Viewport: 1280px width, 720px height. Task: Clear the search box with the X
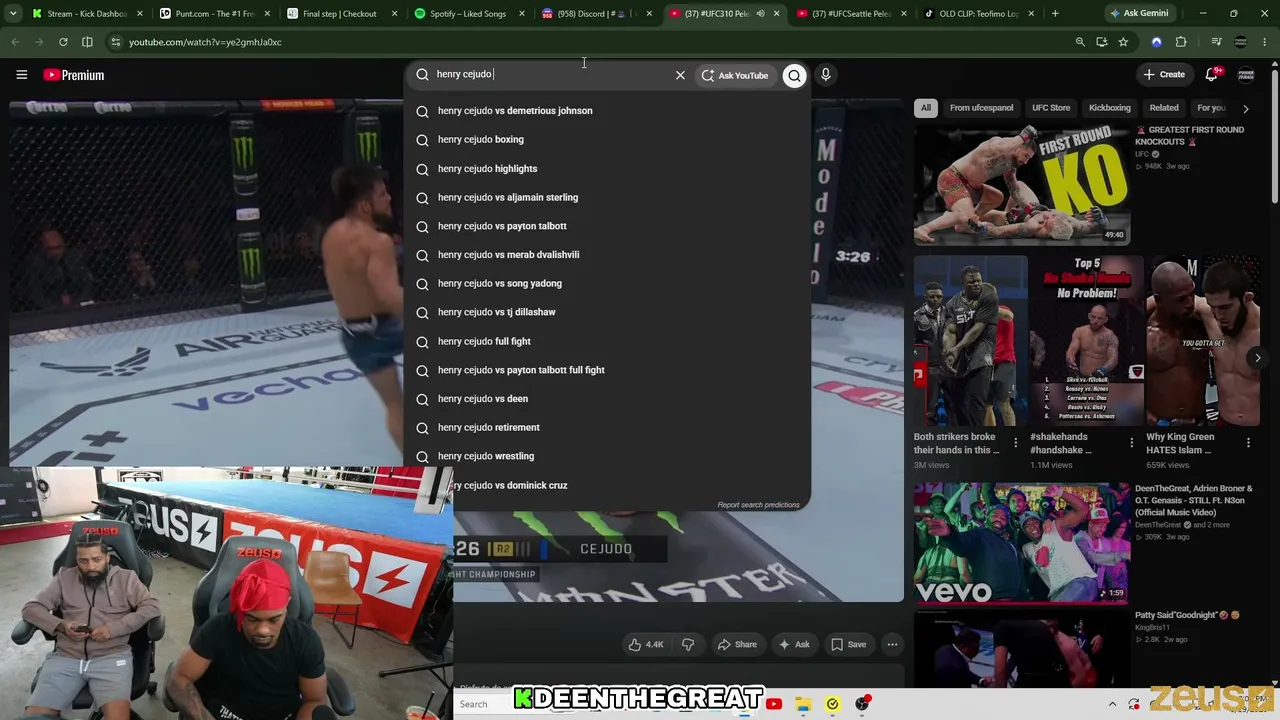click(x=680, y=75)
